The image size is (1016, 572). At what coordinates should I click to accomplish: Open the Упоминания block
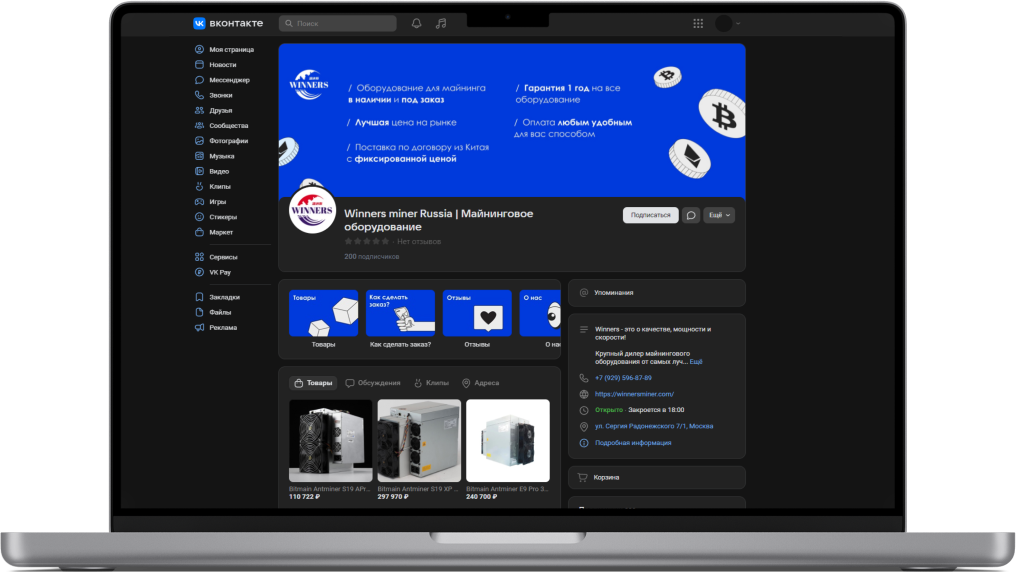[x=657, y=293]
